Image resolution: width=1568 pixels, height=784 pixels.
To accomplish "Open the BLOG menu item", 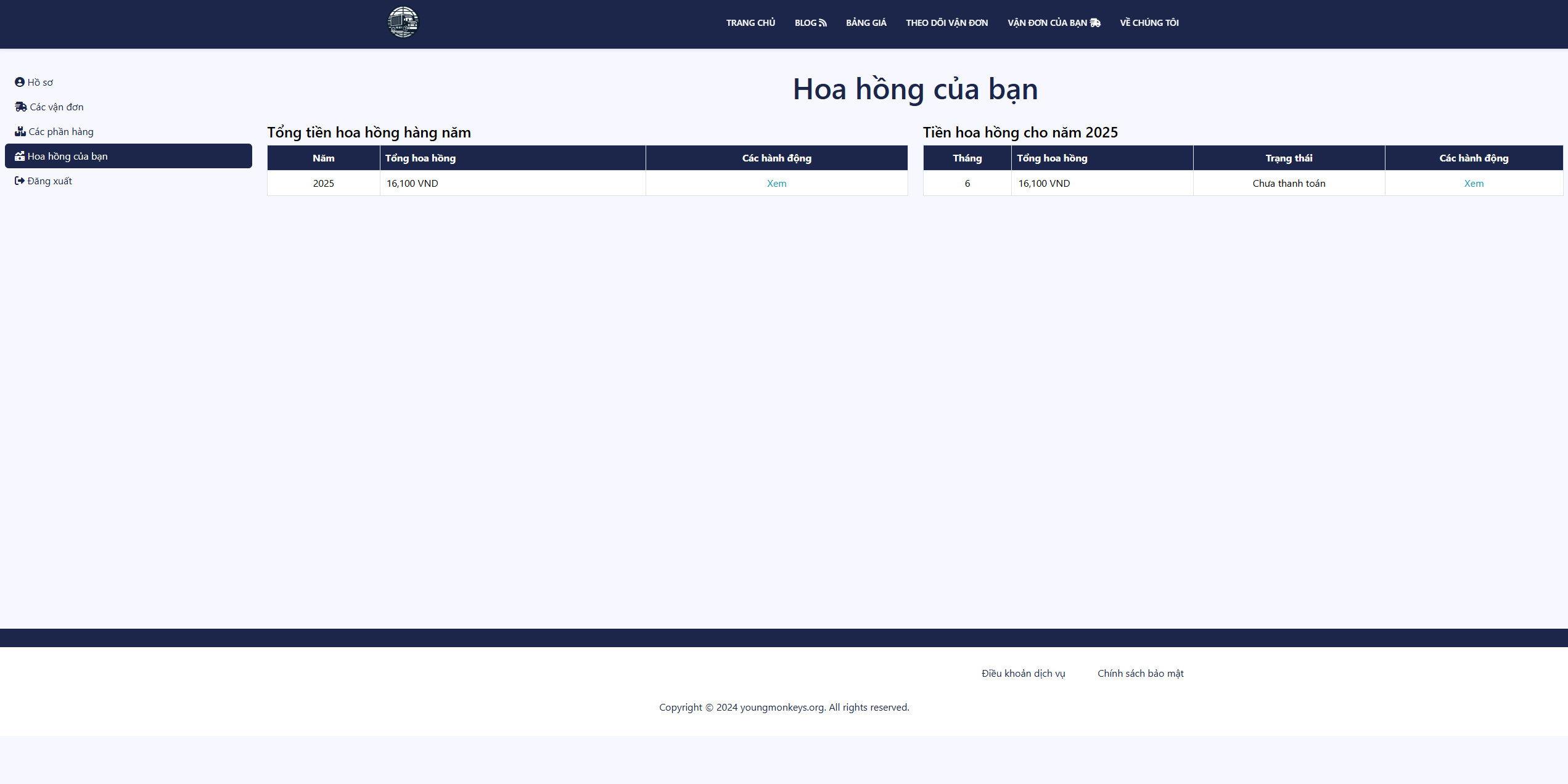I will (x=810, y=23).
